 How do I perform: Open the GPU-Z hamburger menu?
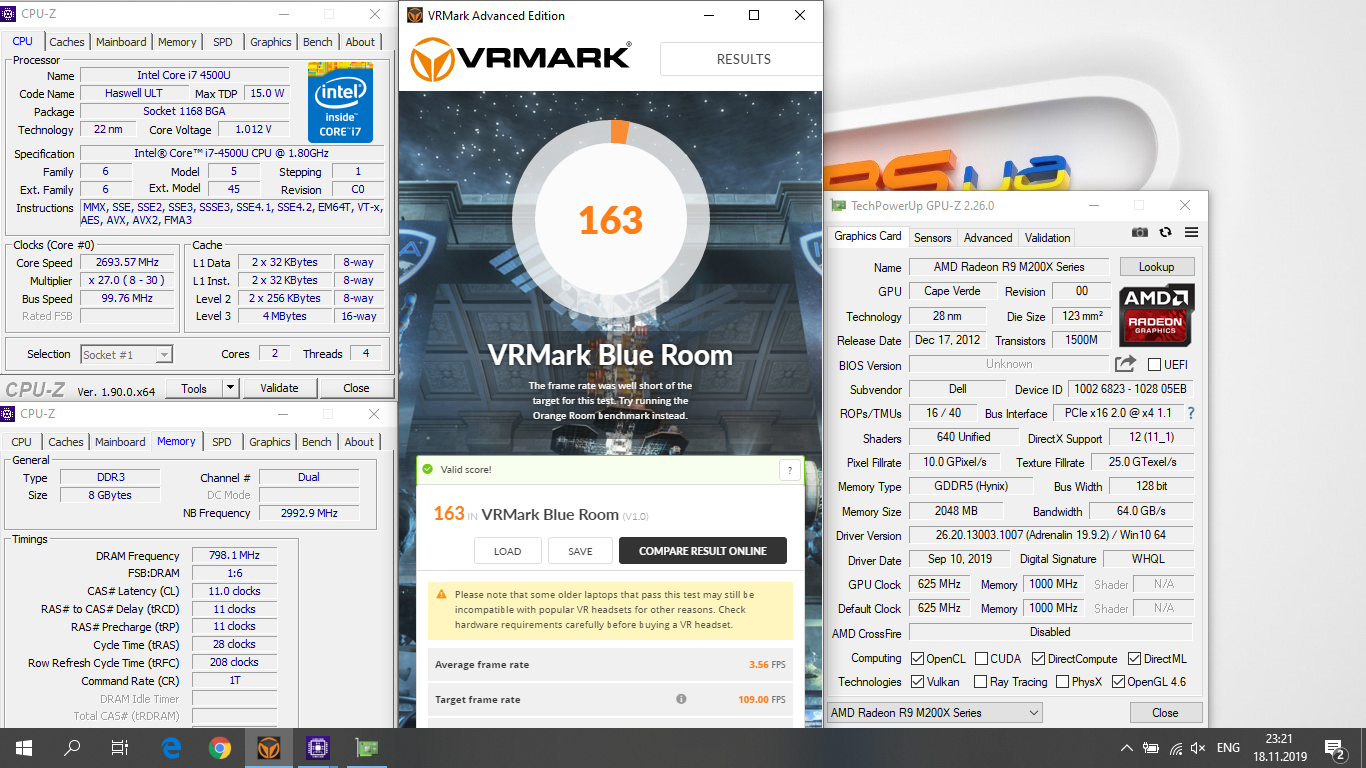[1191, 232]
